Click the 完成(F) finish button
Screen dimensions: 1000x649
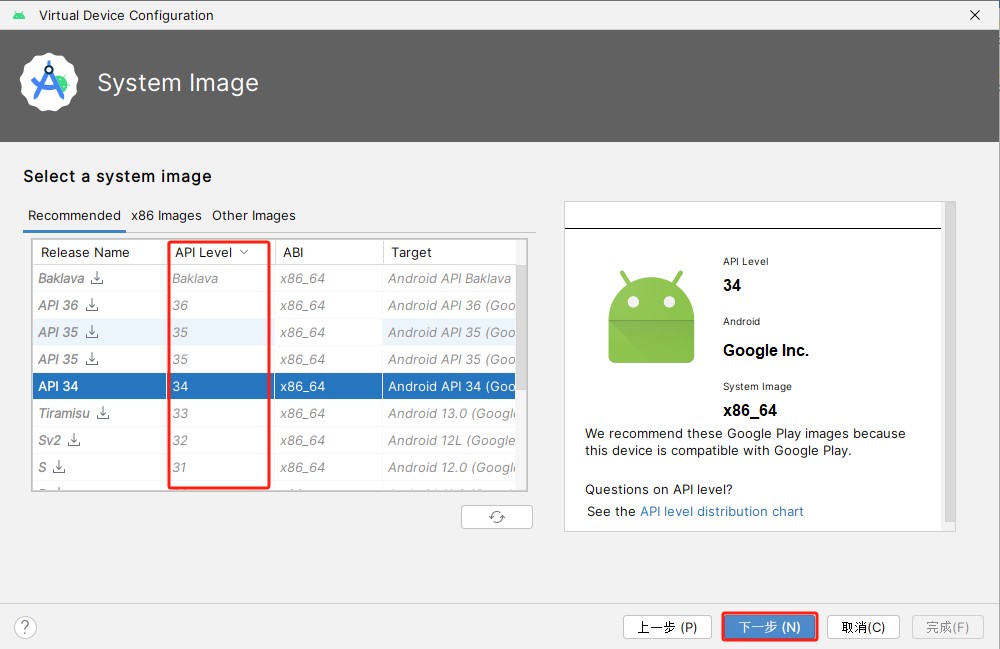click(948, 627)
